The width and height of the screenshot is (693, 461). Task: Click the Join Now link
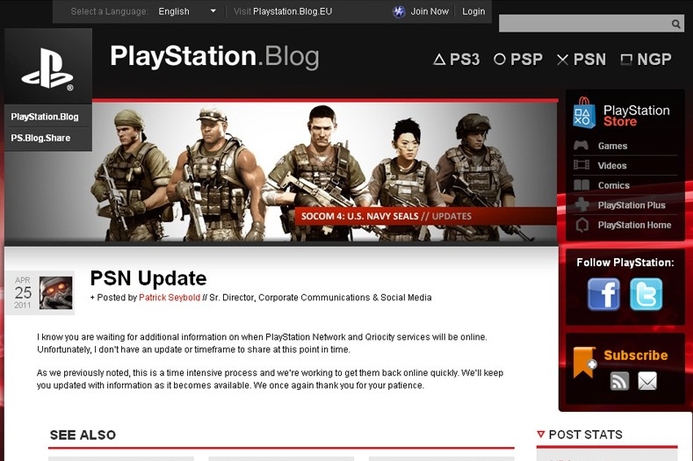coord(429,11)
